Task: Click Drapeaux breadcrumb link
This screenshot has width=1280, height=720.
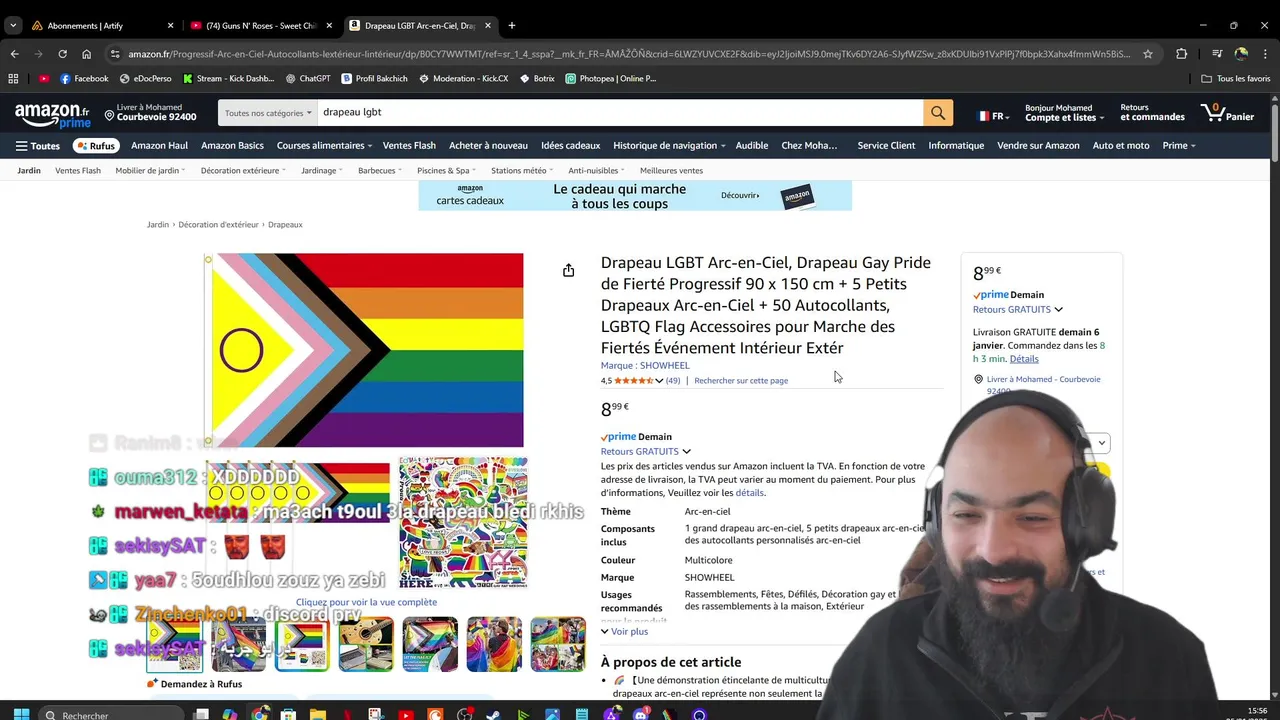Action: pyautogui.click(x=285, y=224)
